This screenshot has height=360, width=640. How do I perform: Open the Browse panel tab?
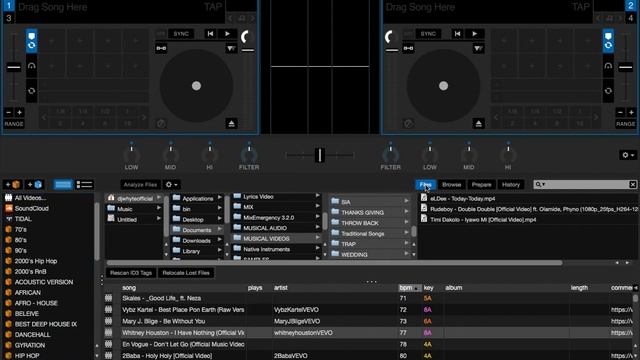tap(451, 185)
